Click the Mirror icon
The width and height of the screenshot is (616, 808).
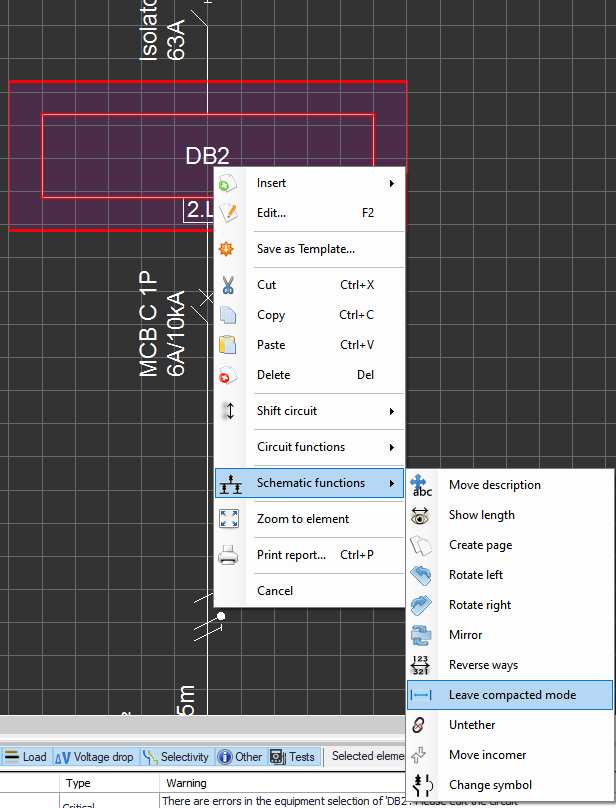pos(421,635)
